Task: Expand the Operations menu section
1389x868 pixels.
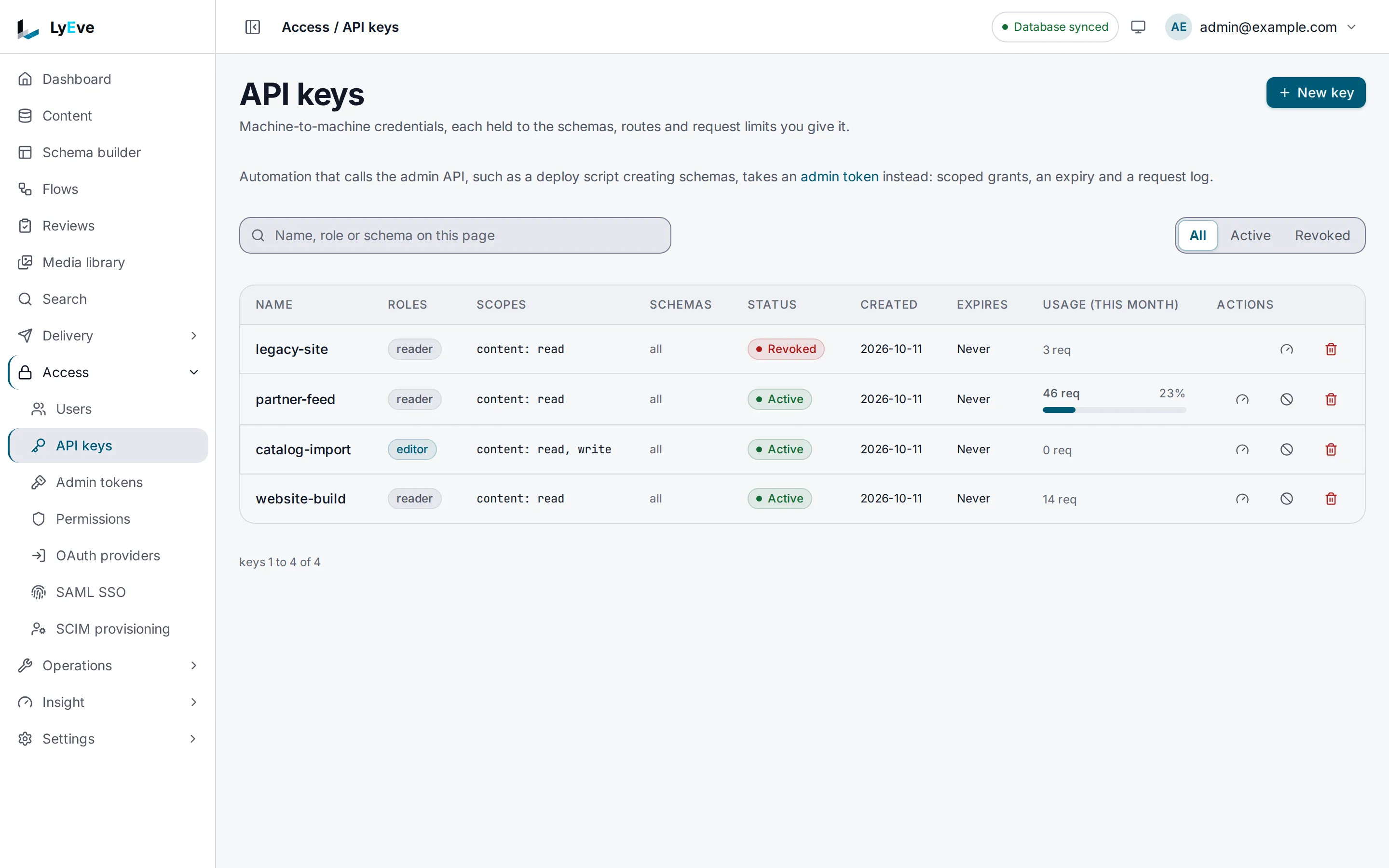Action: [108, 665]
